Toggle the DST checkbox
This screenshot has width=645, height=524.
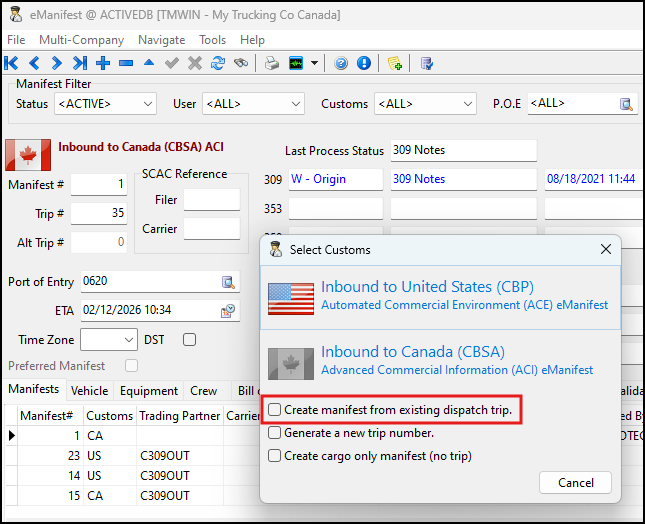(189, 340)
